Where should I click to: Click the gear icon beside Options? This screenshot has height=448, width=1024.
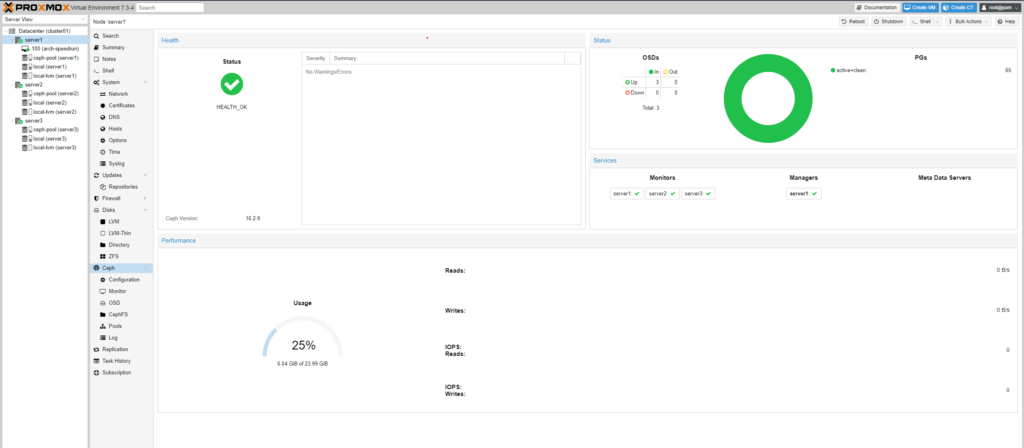click(x=103, y=140)
